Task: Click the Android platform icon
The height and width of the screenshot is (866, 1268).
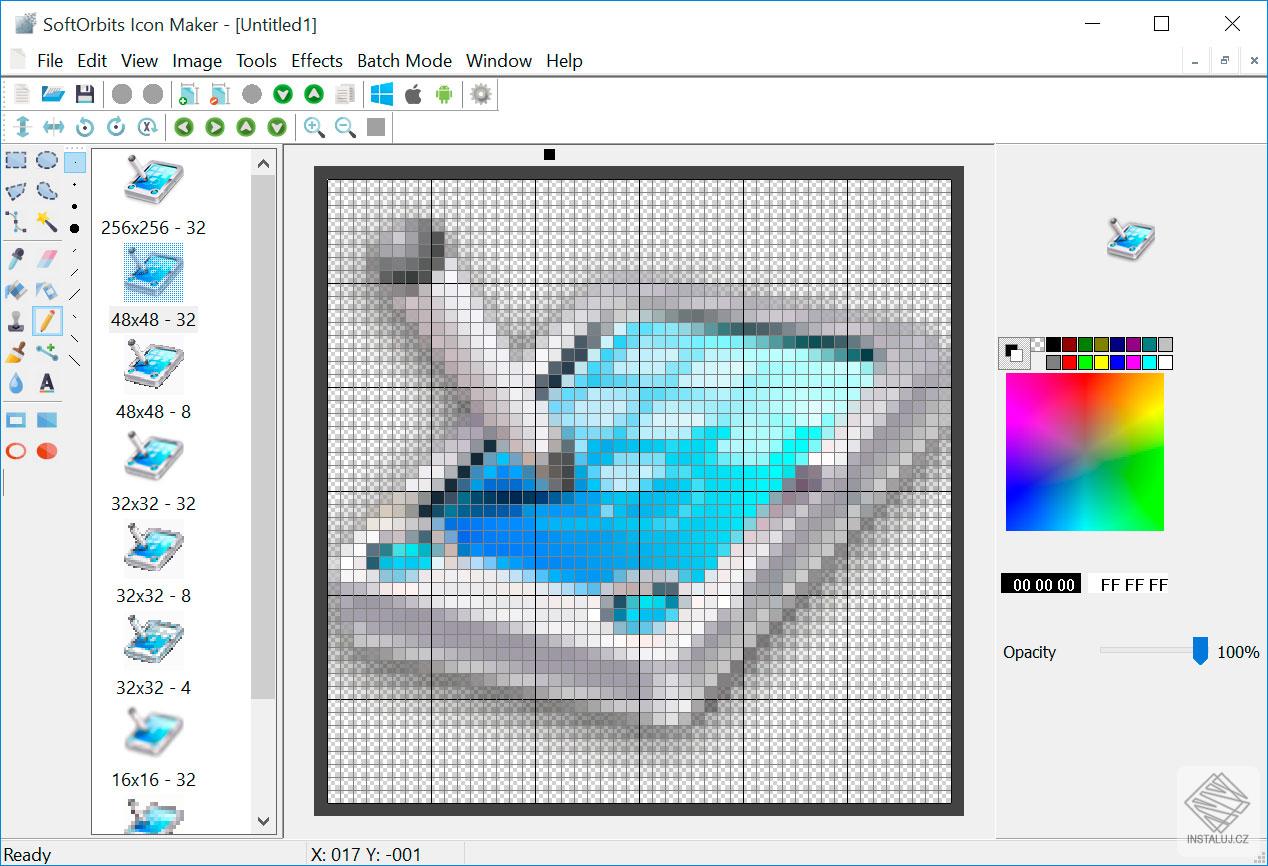Action: click(x=443, y=94)
